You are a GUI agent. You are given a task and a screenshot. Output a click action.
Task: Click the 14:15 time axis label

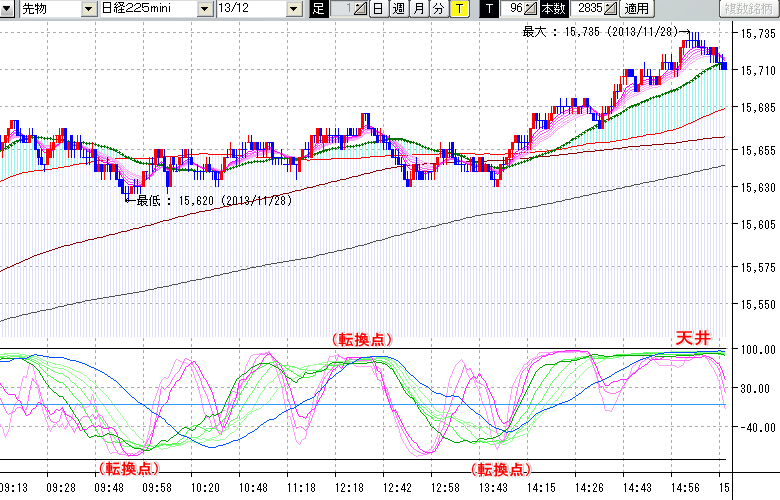(541, 488)
